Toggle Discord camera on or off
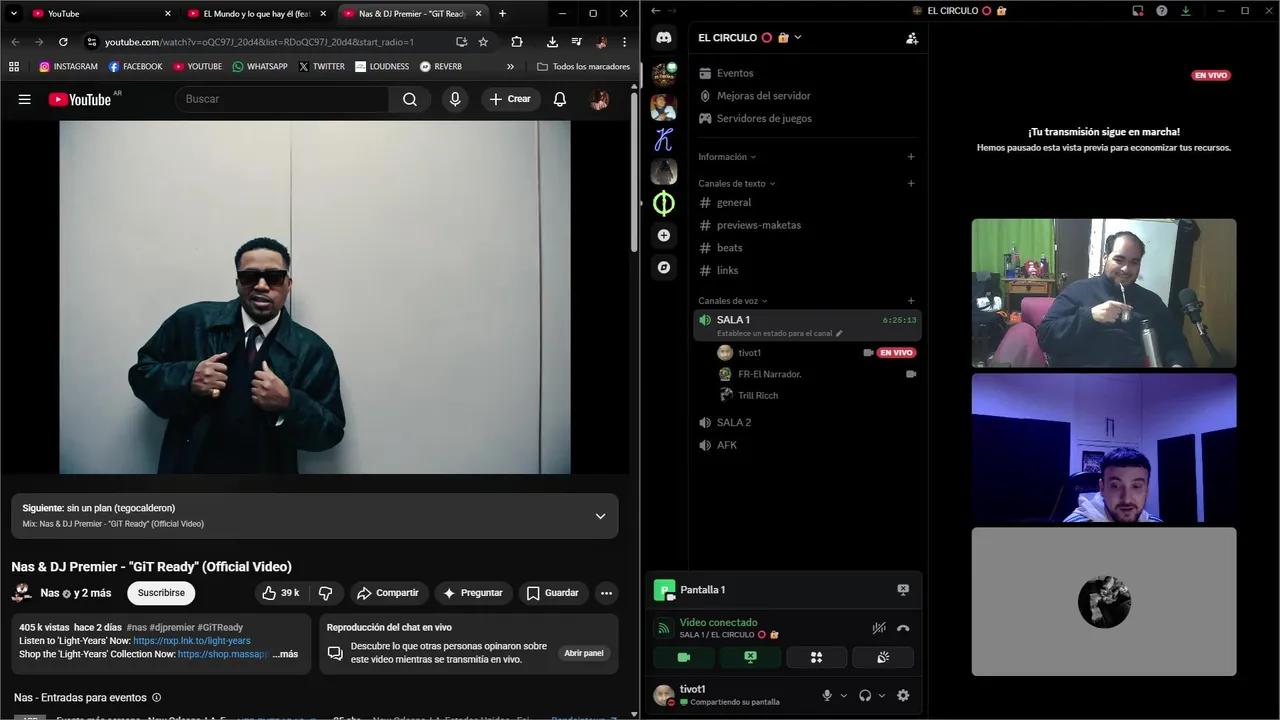The image size is (1280, 720). [684, 657]
